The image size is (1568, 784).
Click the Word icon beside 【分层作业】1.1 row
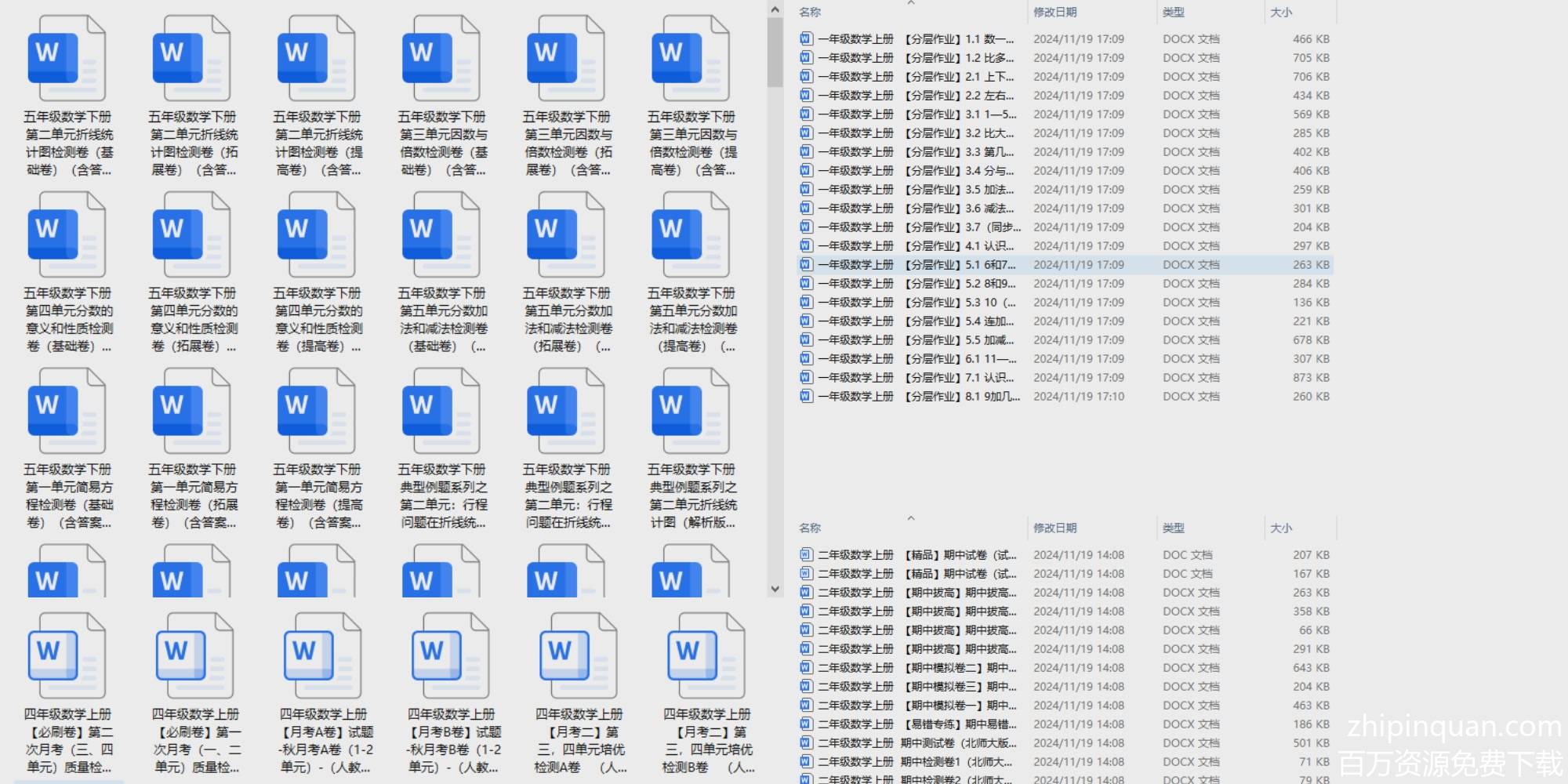806,38
